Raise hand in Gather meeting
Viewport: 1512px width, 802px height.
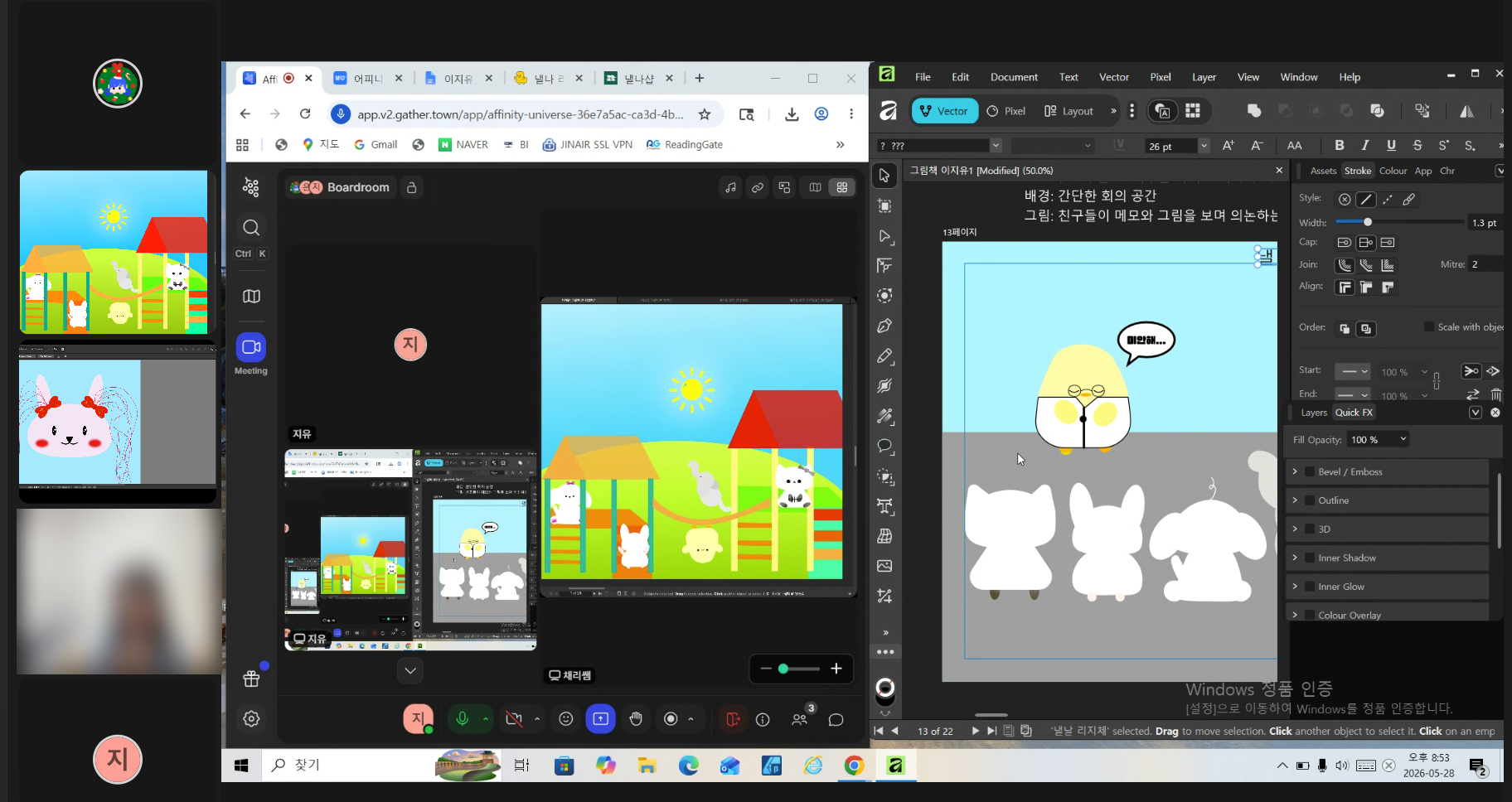pyautogui.click(x=636, y=718)
